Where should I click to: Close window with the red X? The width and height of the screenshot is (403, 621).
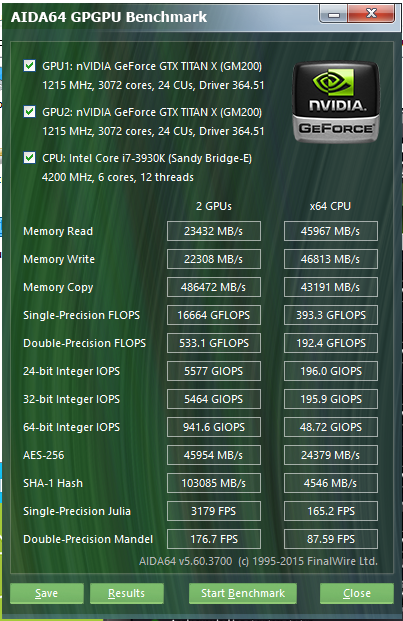tap(371, 14)
